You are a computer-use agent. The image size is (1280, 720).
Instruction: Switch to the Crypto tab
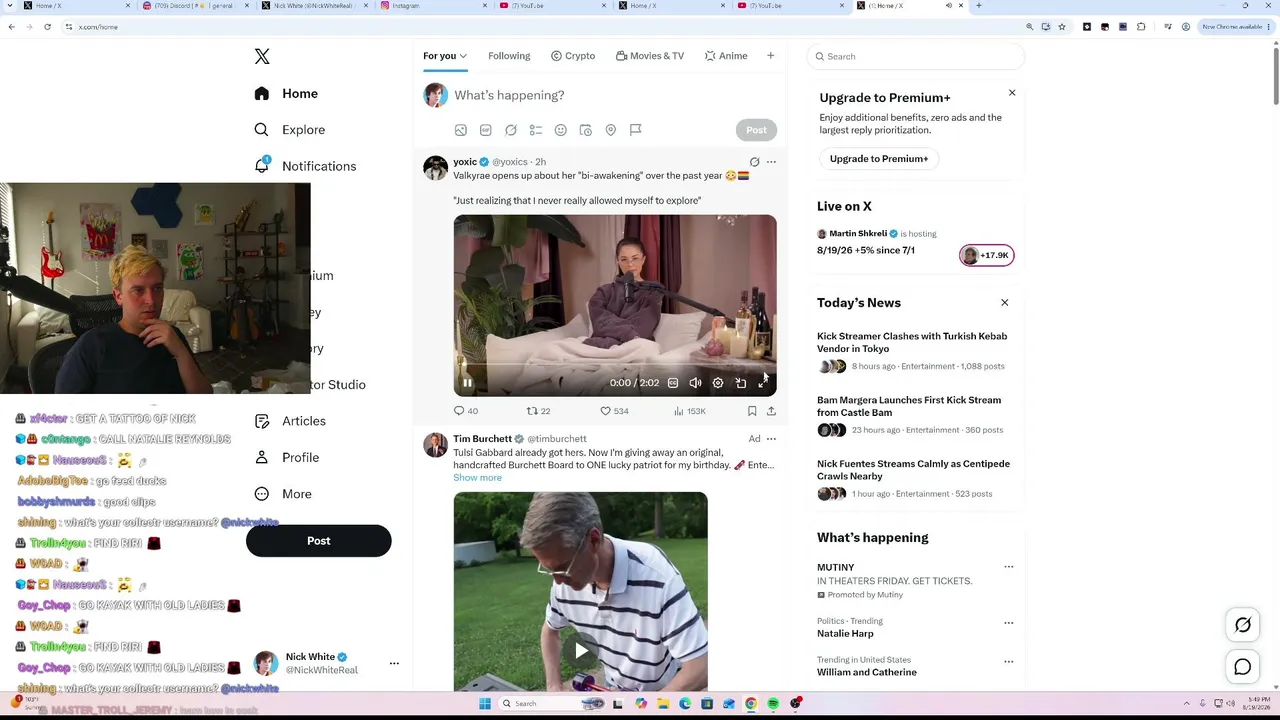coord(573,56)
